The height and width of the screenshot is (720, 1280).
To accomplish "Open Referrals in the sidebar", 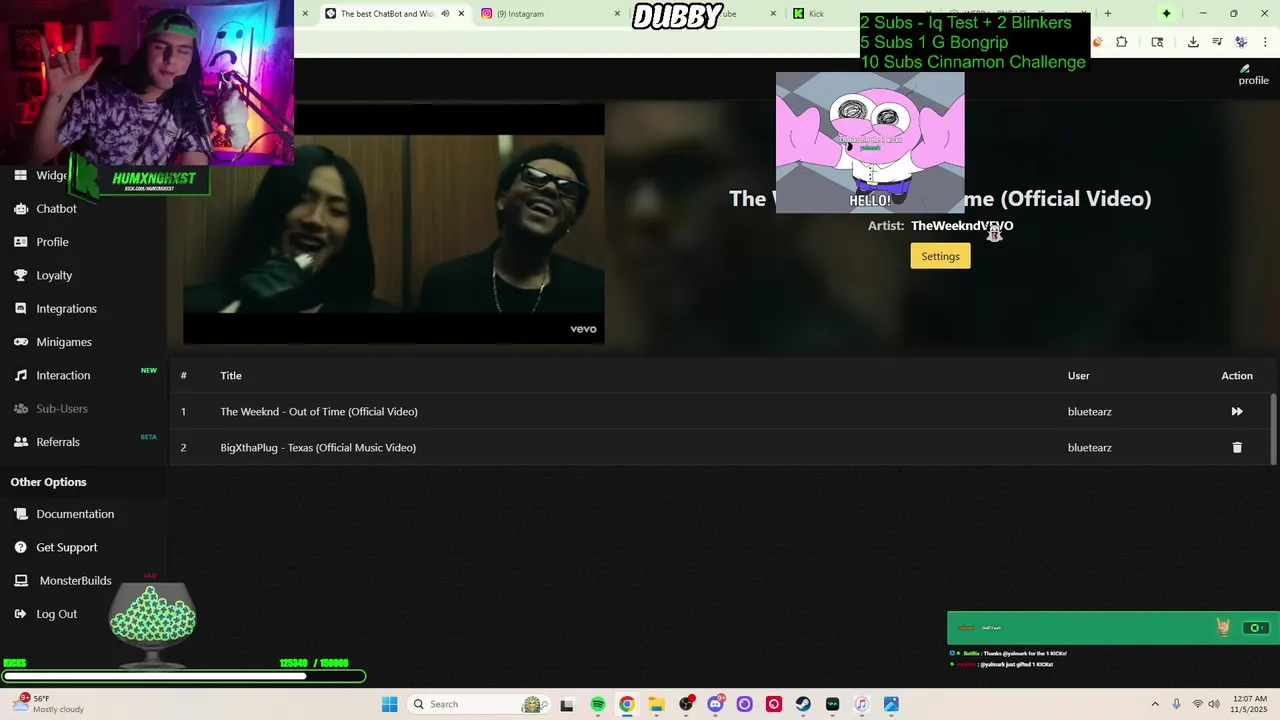I will pyautogui.click(x=58, y=442).
